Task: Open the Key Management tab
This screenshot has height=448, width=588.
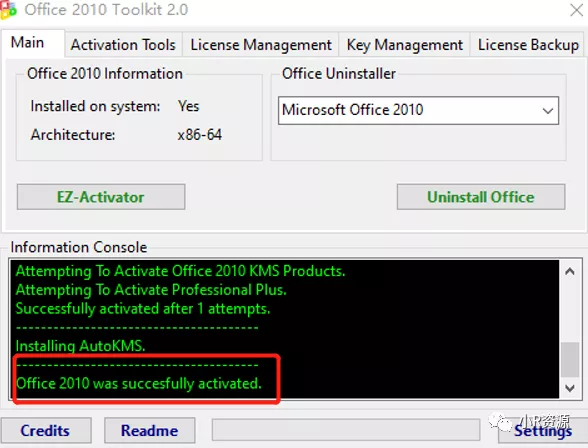Action: 404,45
